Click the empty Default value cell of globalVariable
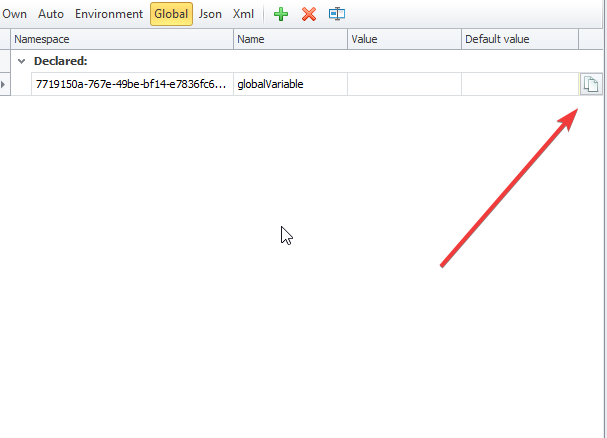This screenshot has width=607, height=438. [520, 84]
